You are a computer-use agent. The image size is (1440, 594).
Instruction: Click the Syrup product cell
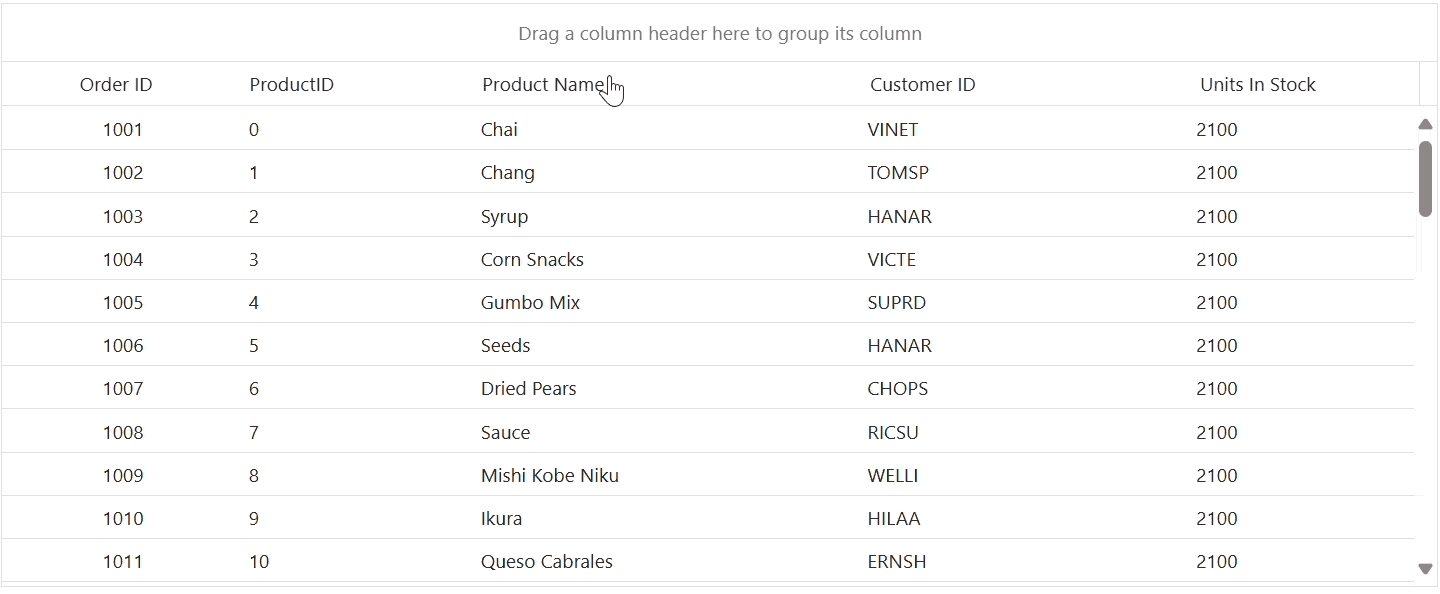(504, 217)
